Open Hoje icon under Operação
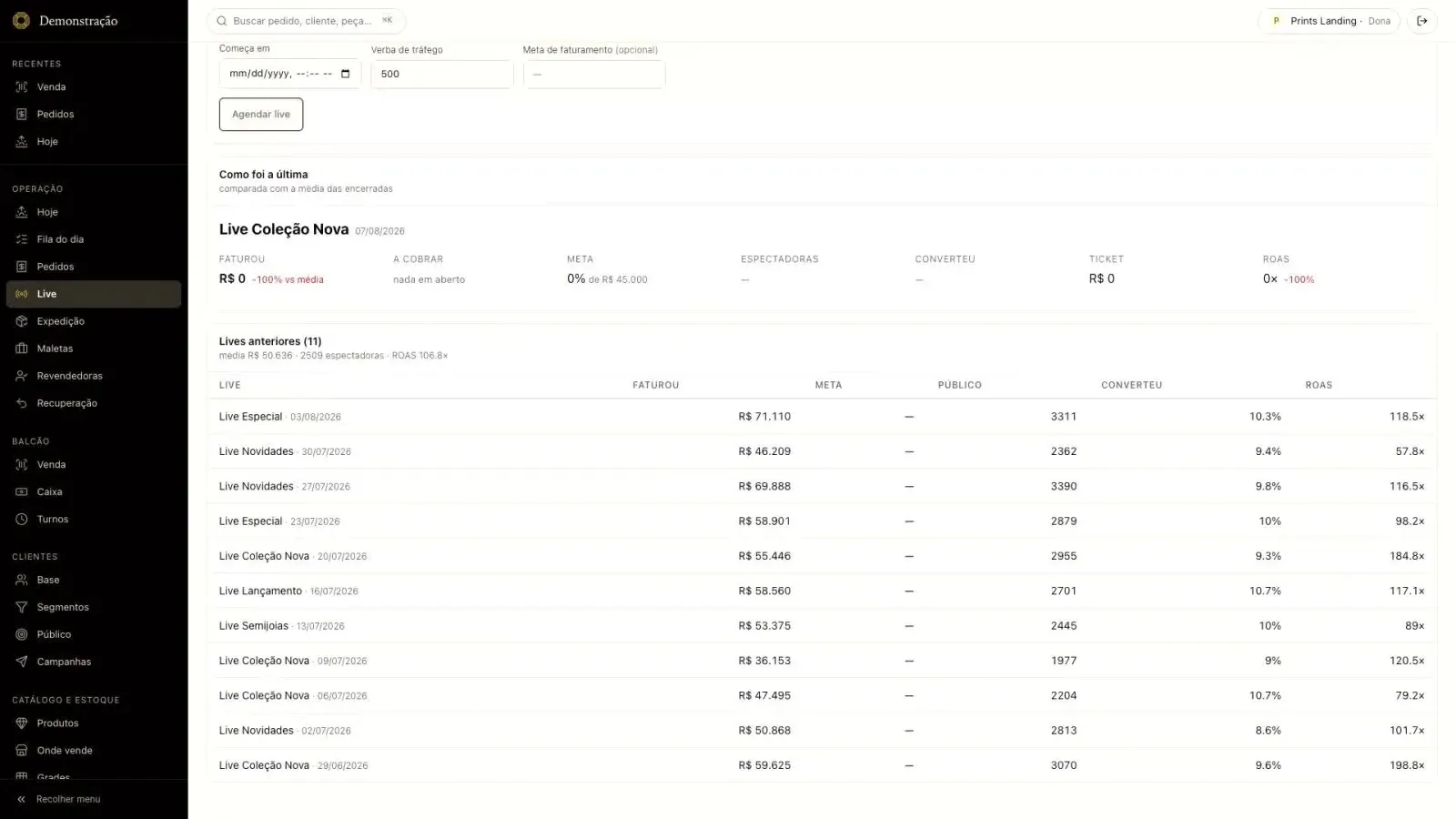The height and width of the screenshot is (819, 1456). click(x=22, y=212)
